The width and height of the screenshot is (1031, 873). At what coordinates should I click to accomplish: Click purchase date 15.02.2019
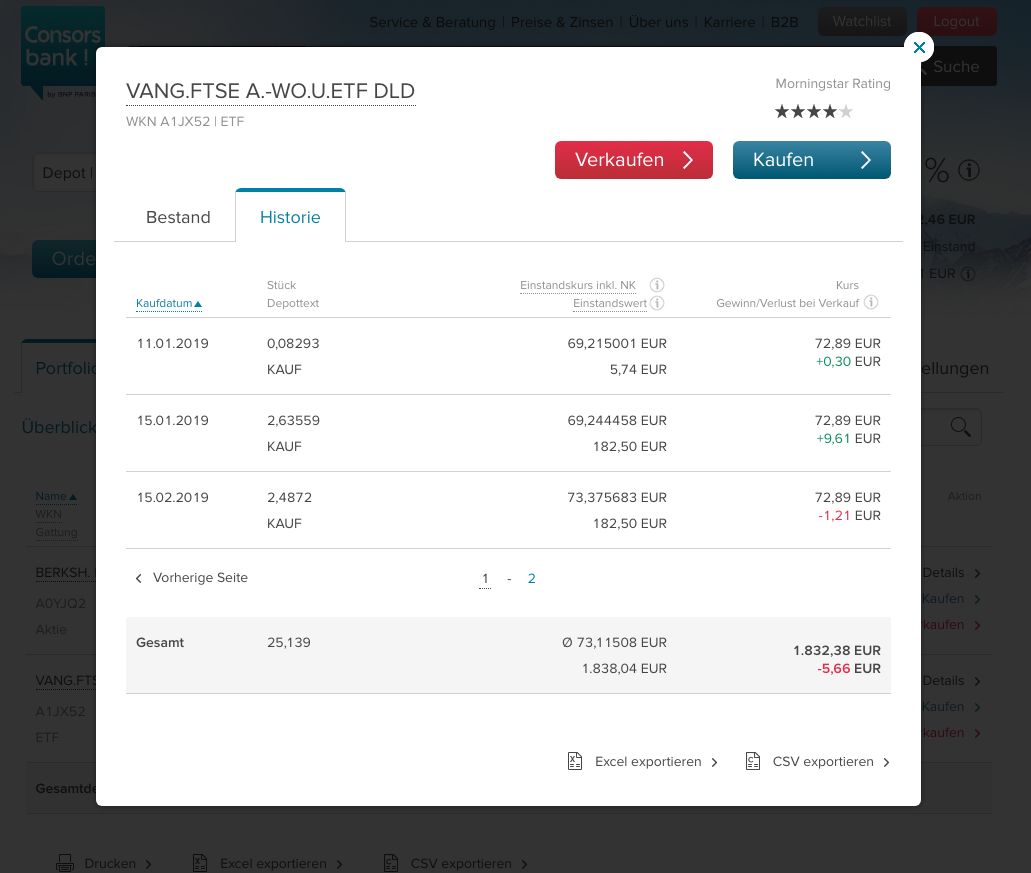172,497
